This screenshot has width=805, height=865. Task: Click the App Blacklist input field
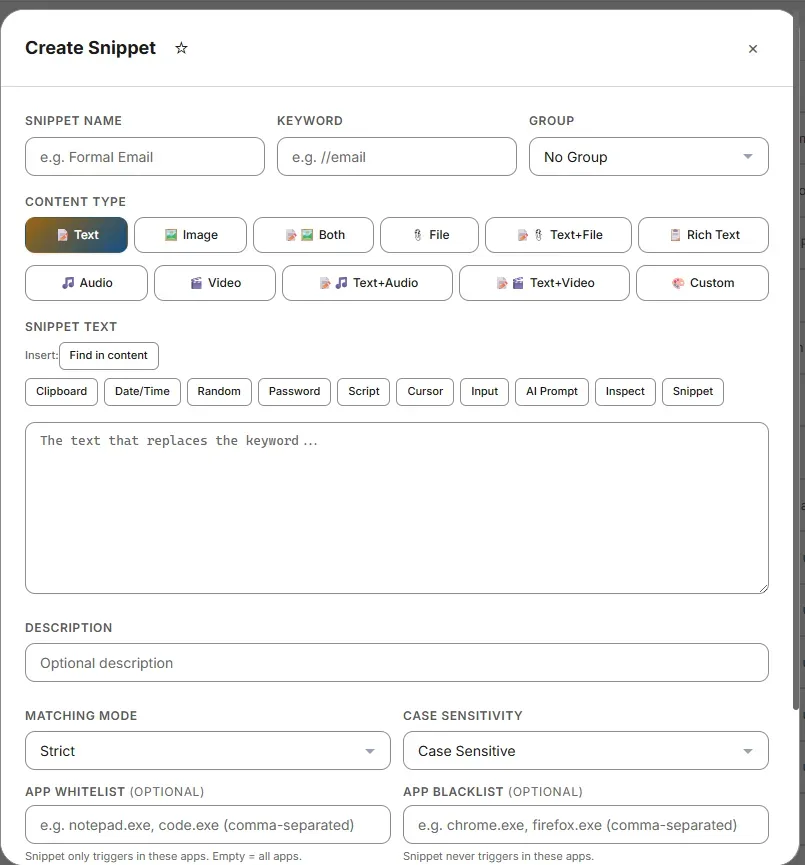[586, 825]
